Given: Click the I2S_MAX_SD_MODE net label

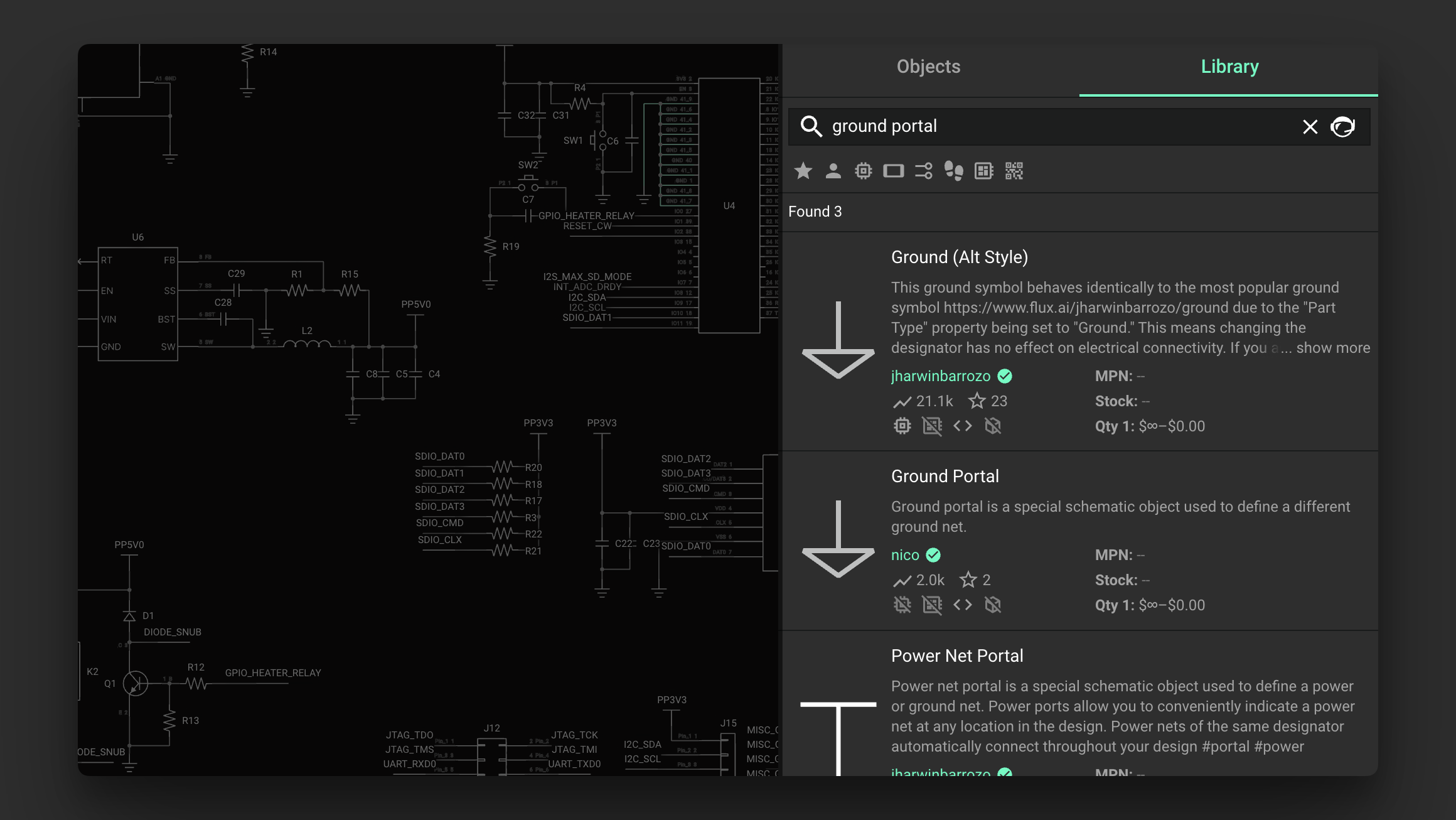Looking at the screenshot, I should coord(587,277).
